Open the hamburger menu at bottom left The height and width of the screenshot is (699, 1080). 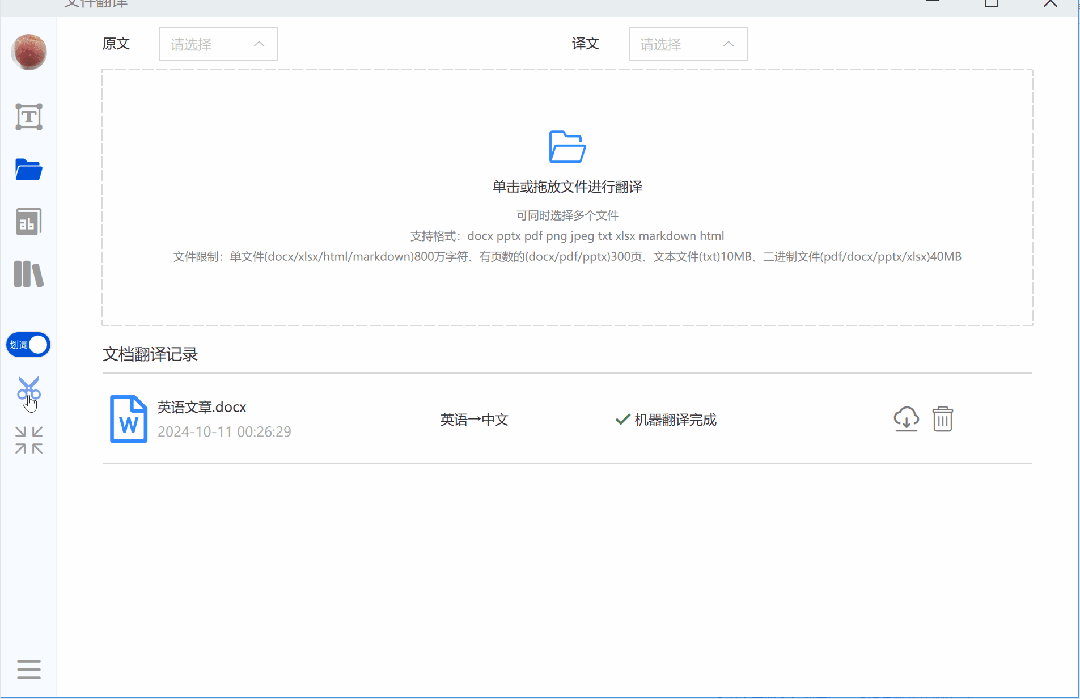[x=28, y=668]
